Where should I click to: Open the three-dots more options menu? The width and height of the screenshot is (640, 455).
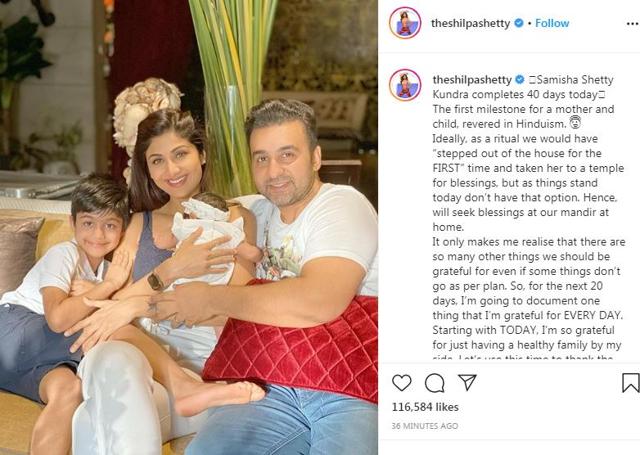point(632,24)
